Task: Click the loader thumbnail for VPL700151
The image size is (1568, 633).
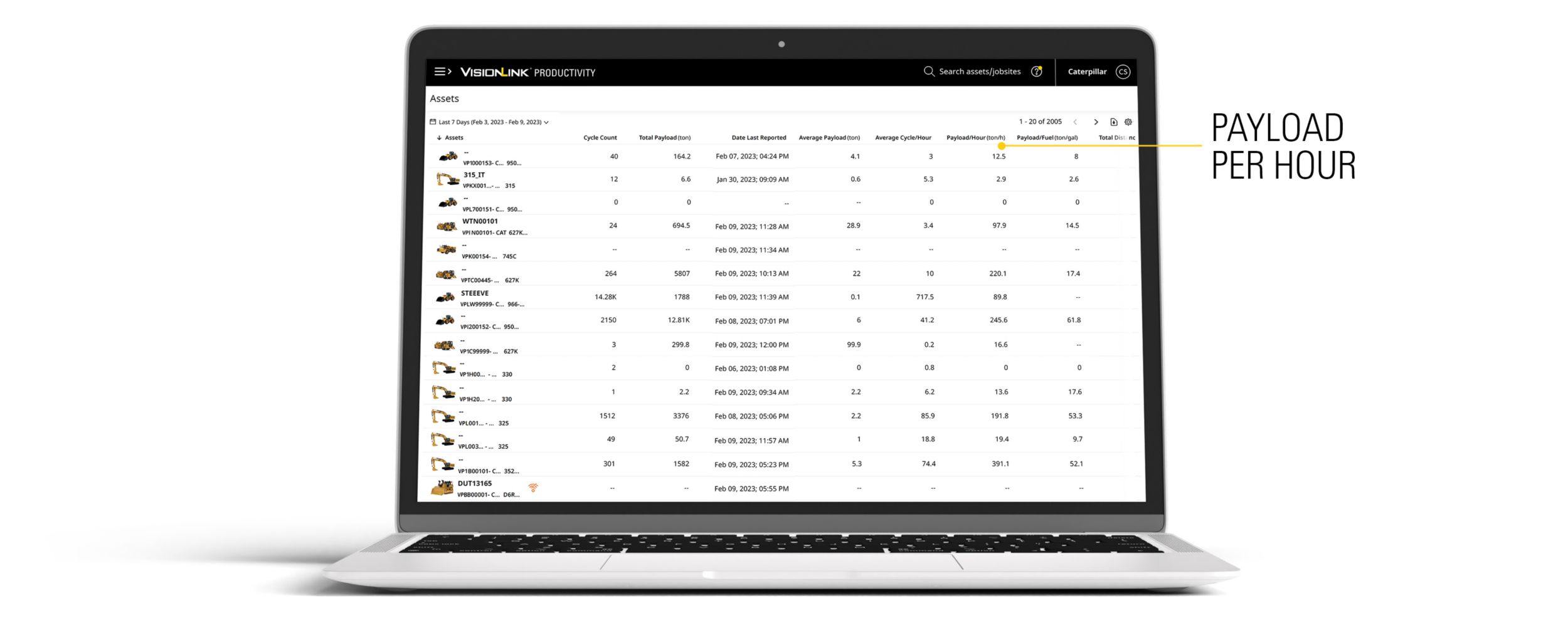Action: 447,202
